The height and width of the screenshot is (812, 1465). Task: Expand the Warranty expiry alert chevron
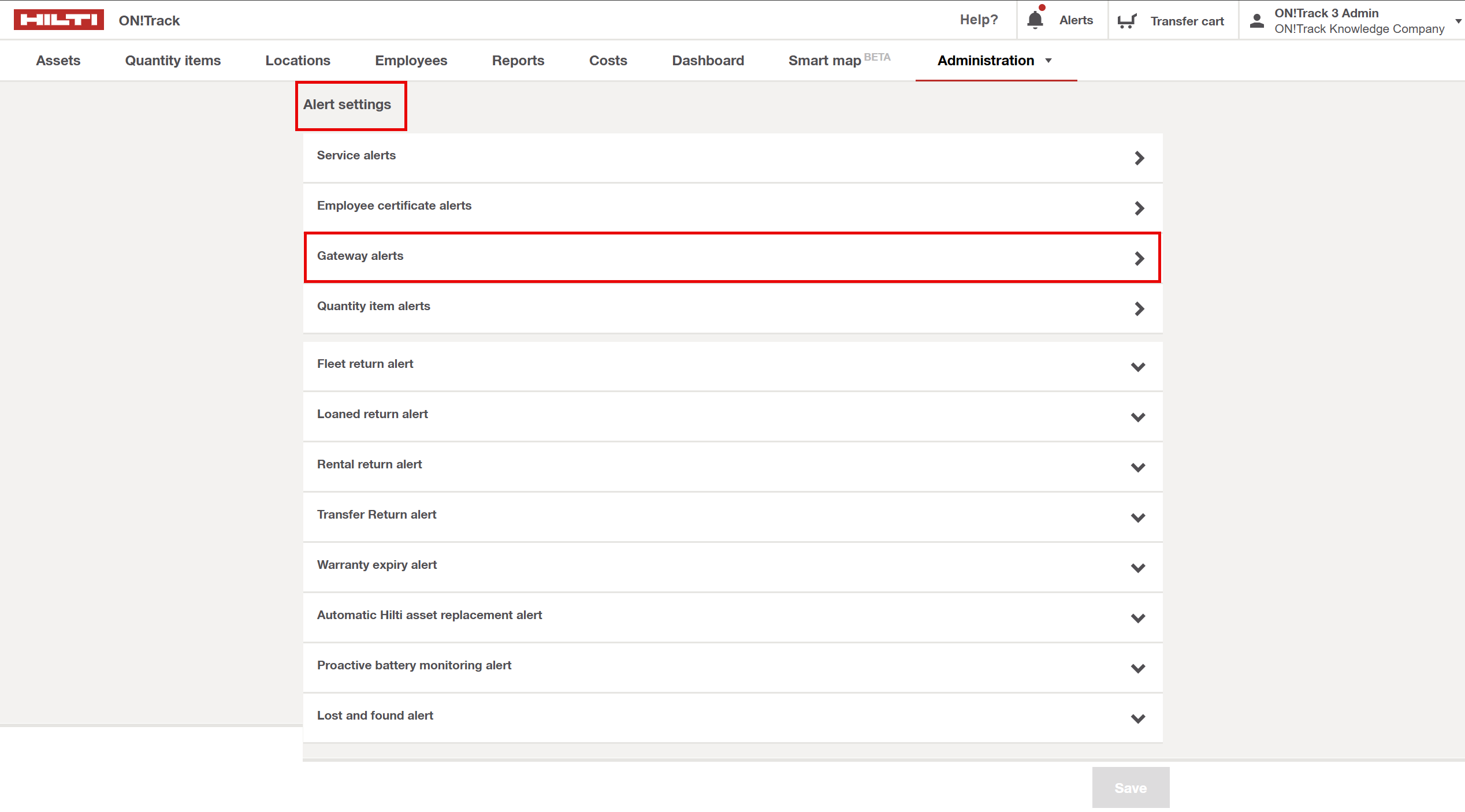click(1137, 568)
